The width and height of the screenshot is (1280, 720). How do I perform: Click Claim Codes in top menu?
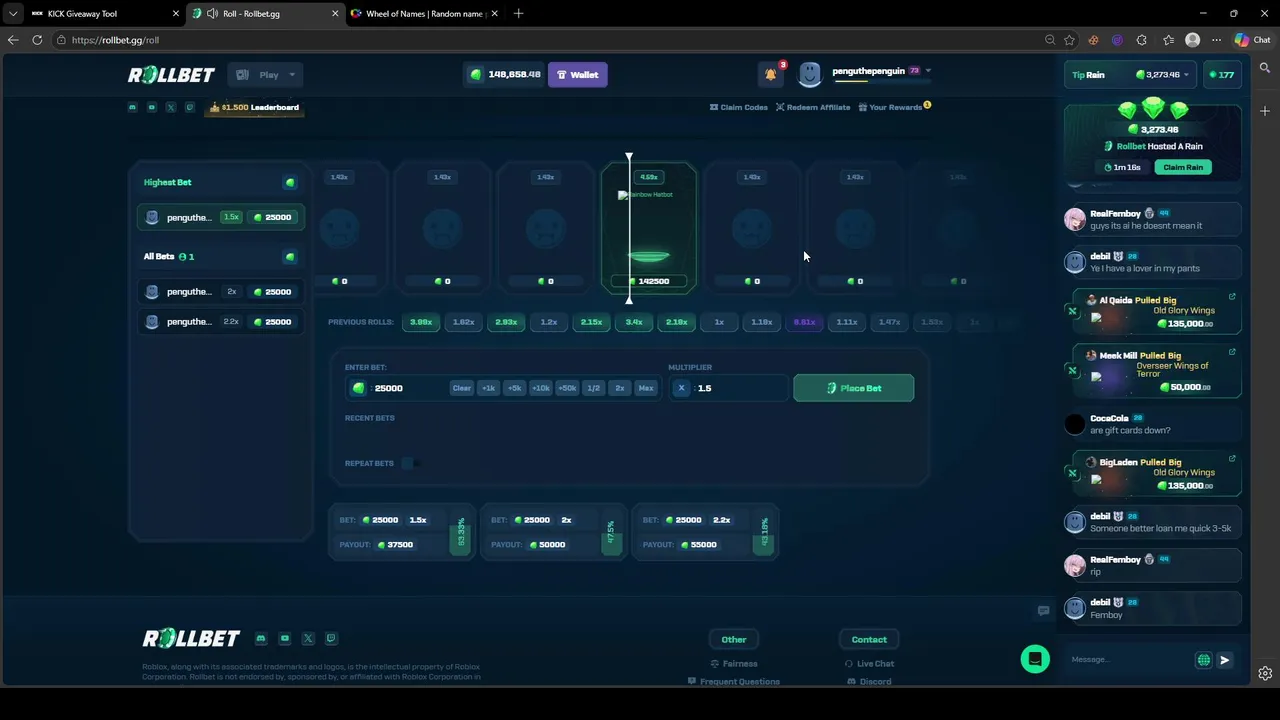coord(739,107)
